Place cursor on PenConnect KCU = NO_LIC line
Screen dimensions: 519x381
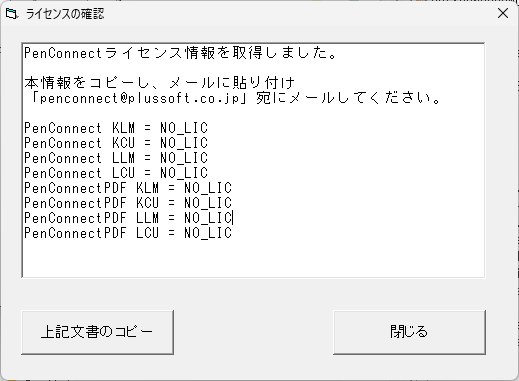[x=116, y=143]
